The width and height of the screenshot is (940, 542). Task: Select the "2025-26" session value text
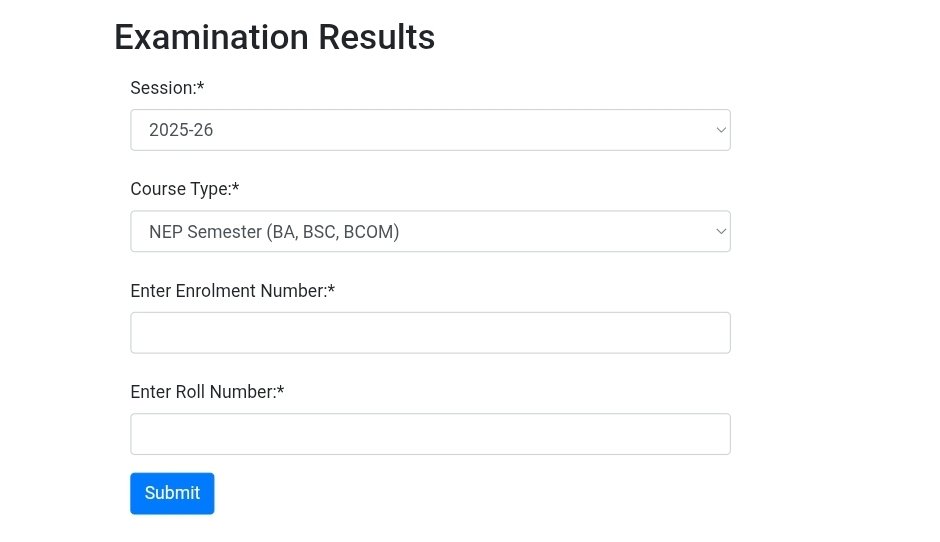tap(181, 130)
